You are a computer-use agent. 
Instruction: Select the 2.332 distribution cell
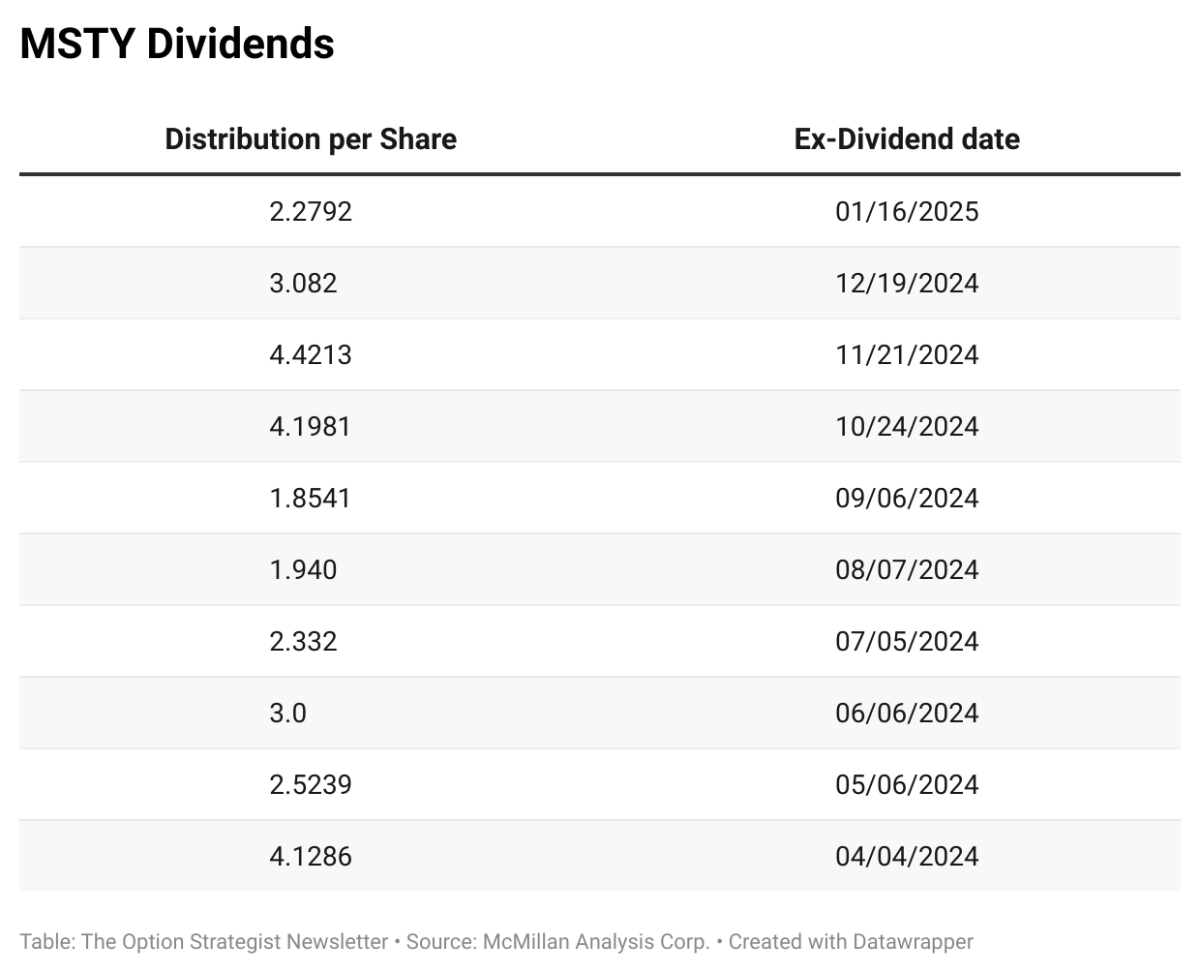click(x=303, y=641)
